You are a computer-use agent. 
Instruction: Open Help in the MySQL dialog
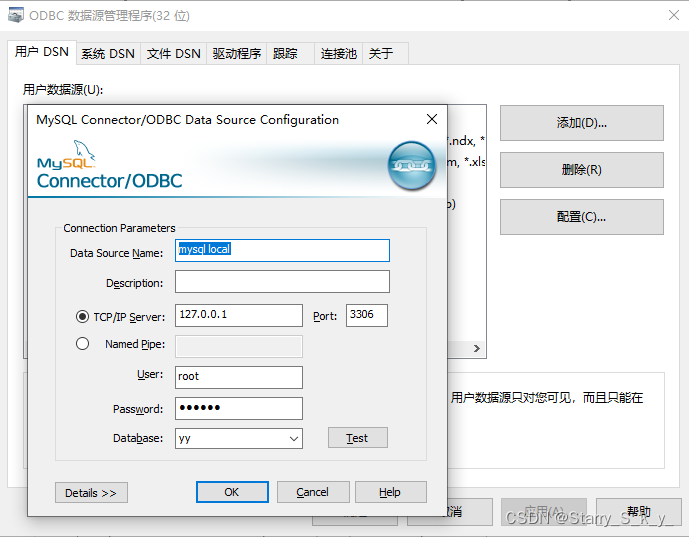click(390, 492)
